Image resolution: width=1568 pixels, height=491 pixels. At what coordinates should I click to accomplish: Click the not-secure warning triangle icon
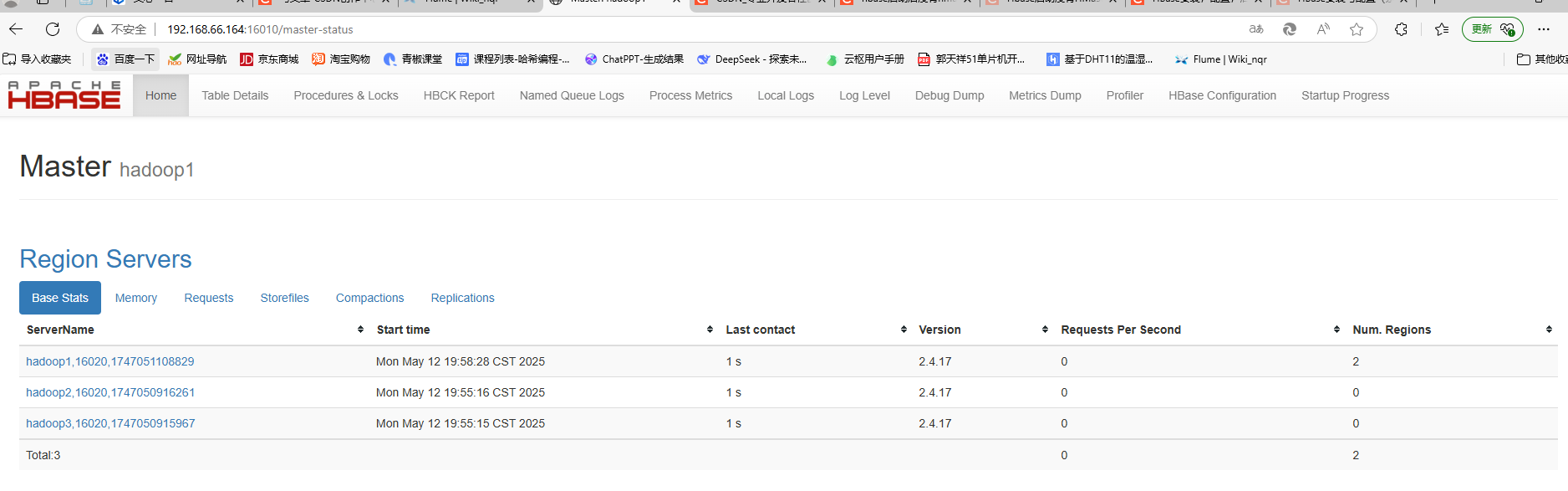coord(98,29)
